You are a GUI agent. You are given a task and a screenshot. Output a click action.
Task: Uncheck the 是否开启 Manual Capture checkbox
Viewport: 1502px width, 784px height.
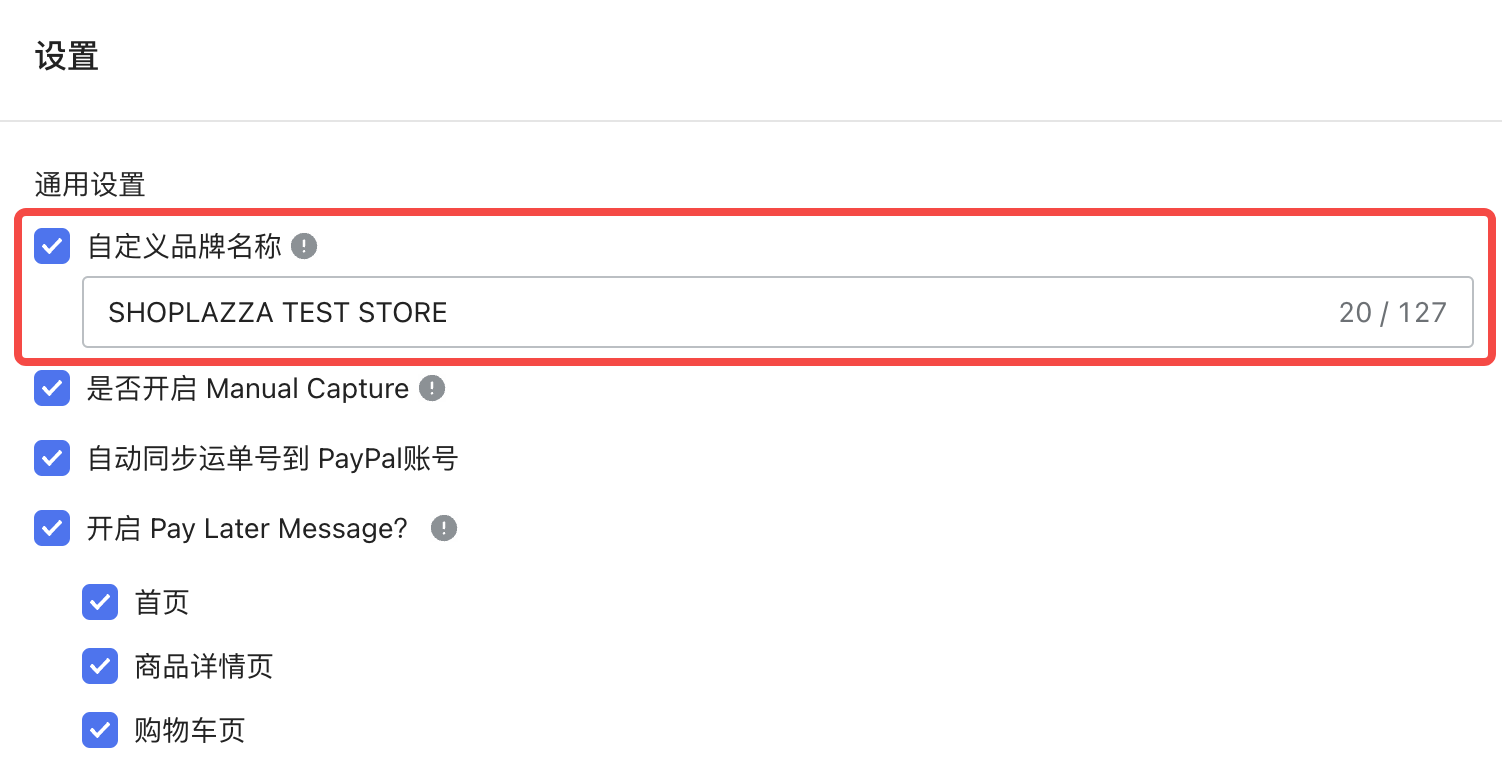pos(52,388)
